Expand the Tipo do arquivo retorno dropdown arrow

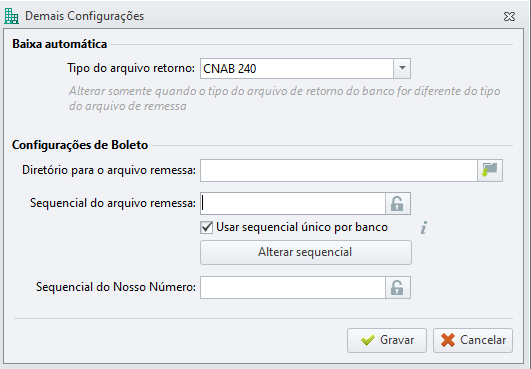[x=402, y=68]
